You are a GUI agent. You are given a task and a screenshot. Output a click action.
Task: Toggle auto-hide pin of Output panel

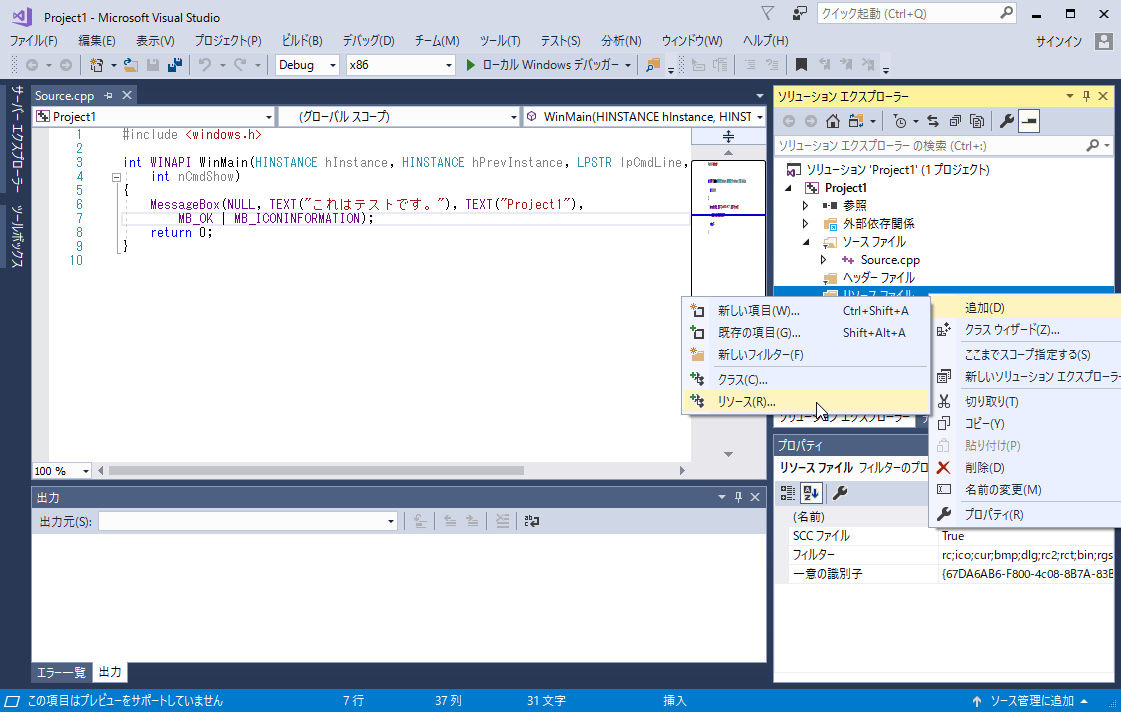tap(739, 497)
